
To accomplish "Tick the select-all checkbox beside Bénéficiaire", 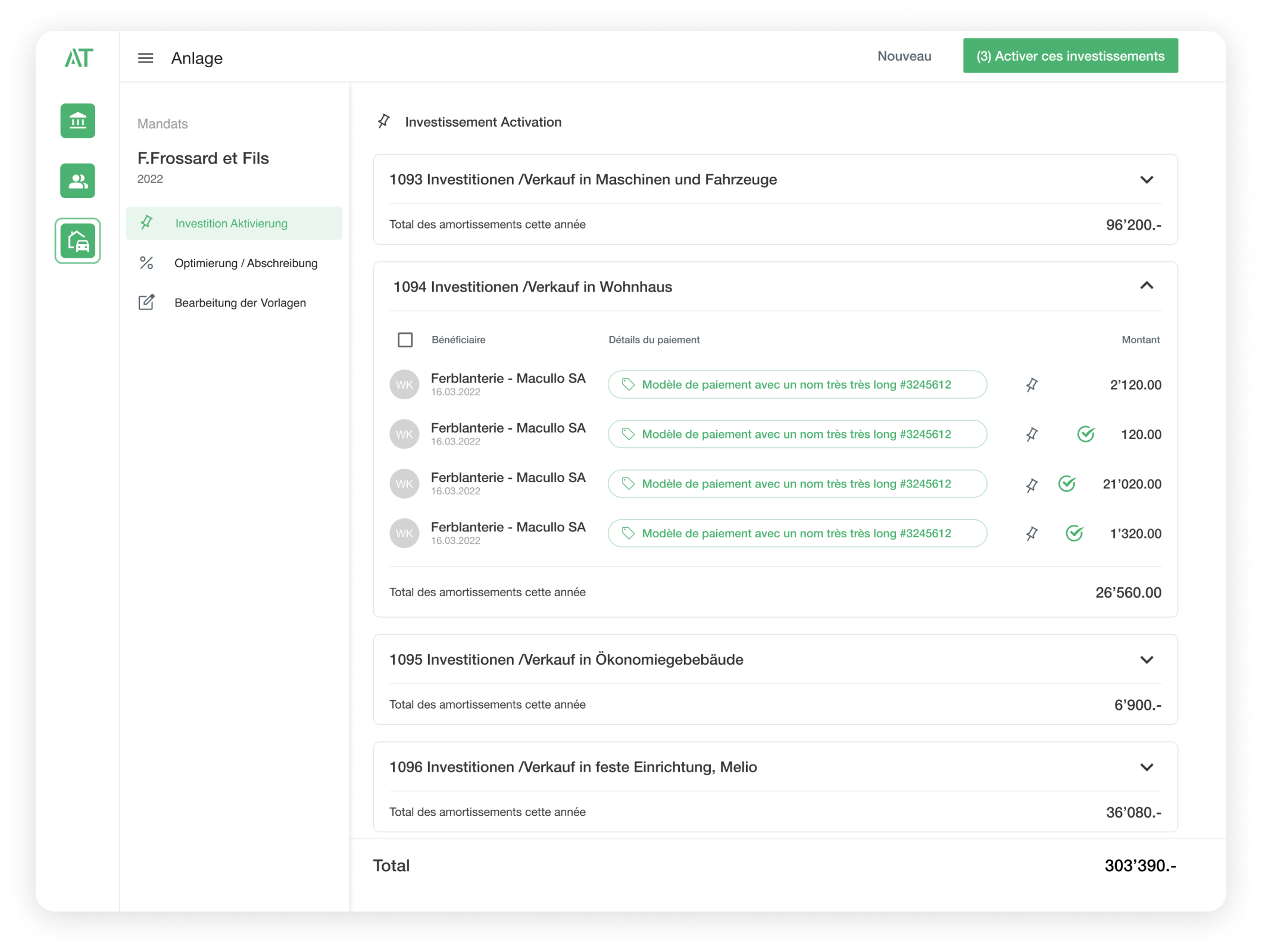I will point(405,340).
